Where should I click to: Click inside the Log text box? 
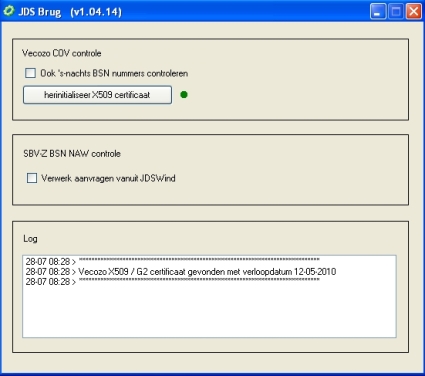(x=209, y=297)
